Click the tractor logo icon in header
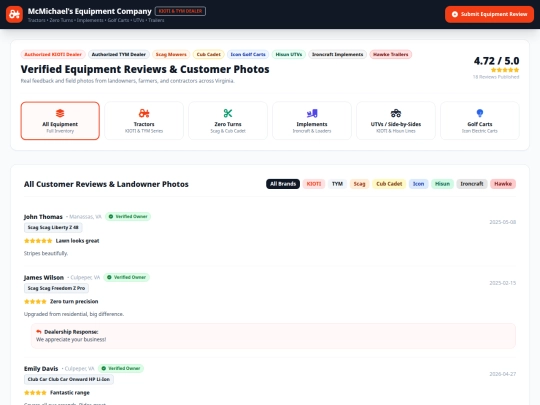 [14, 14]
